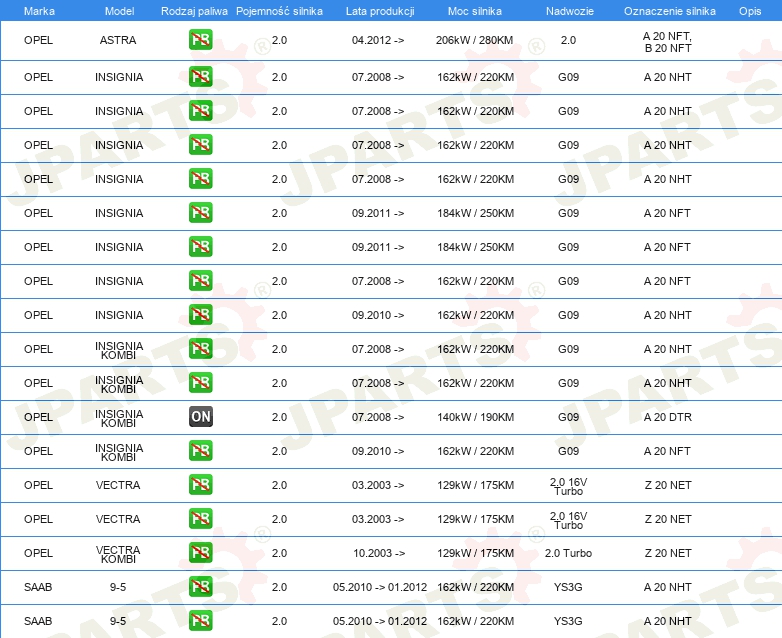782x638 pixels.
Task: Click A 20 NHT in INSIGNIA 09.2010 row
Action: pos(668,315)
